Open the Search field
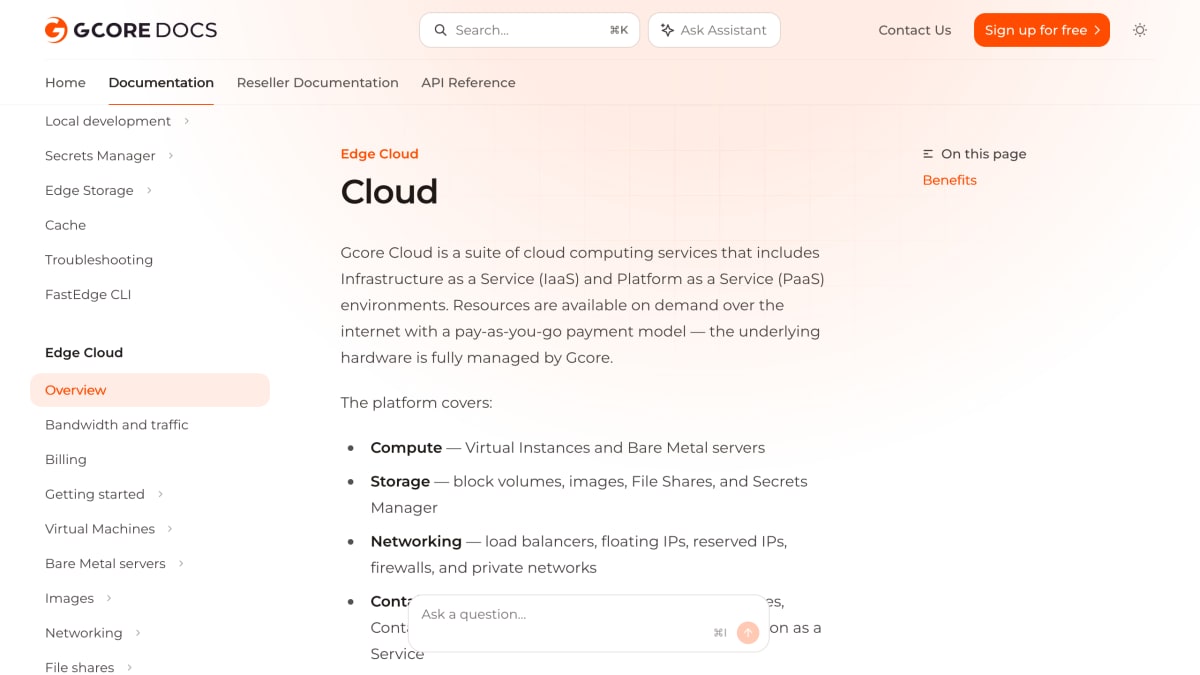1200x675 pixels. (529, 30)
